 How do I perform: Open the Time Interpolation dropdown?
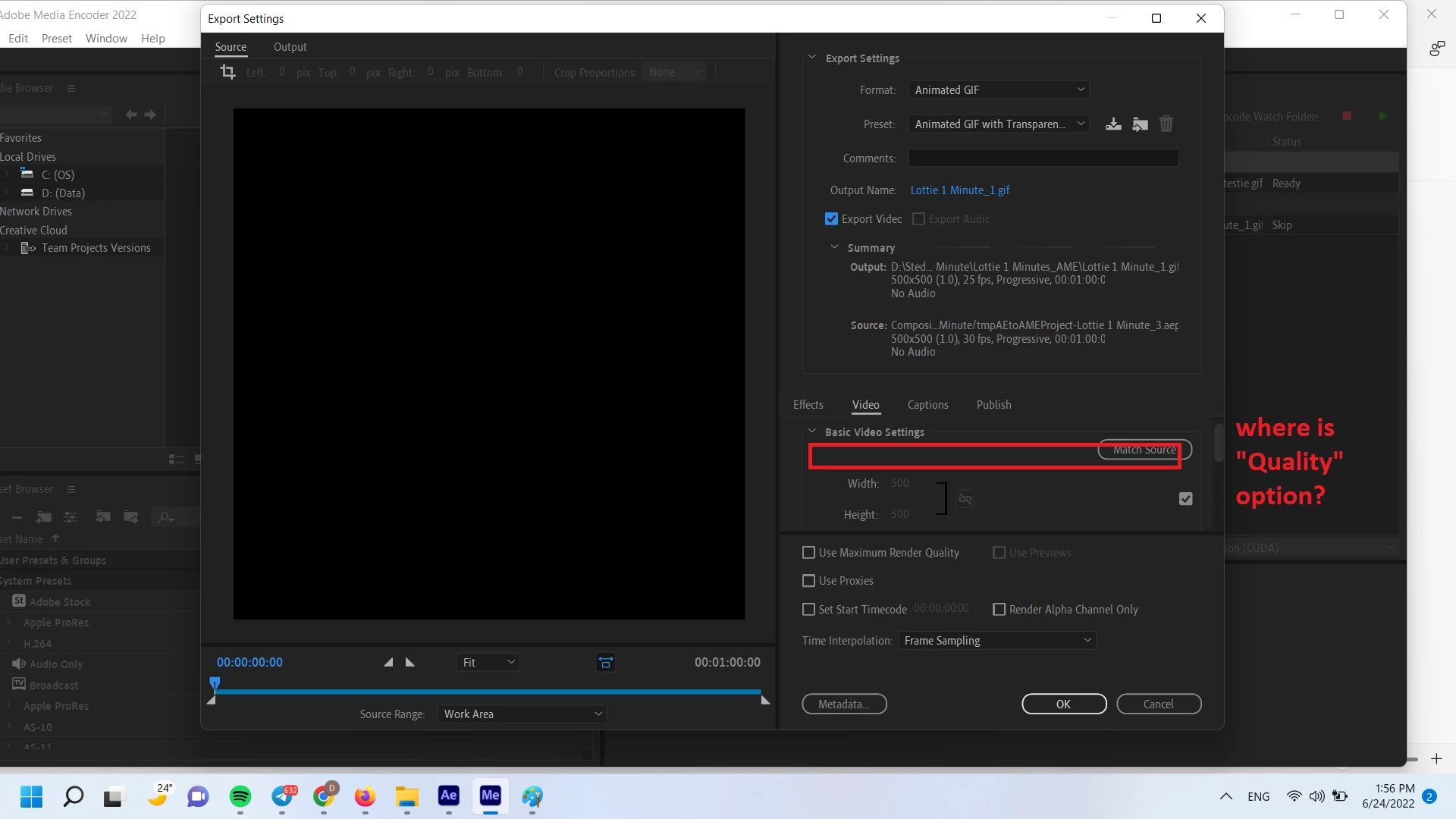pyautogui.click(x=996, y=641)
